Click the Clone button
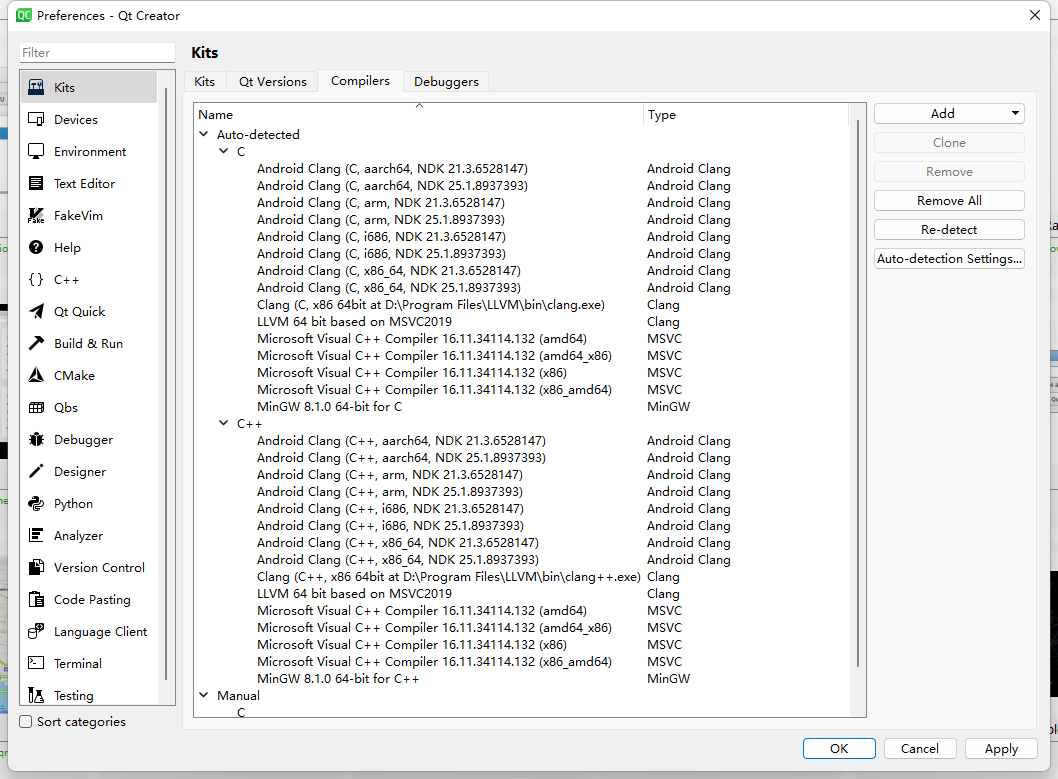The width and height of the screenshot is (1058, 779). point(949,142)
